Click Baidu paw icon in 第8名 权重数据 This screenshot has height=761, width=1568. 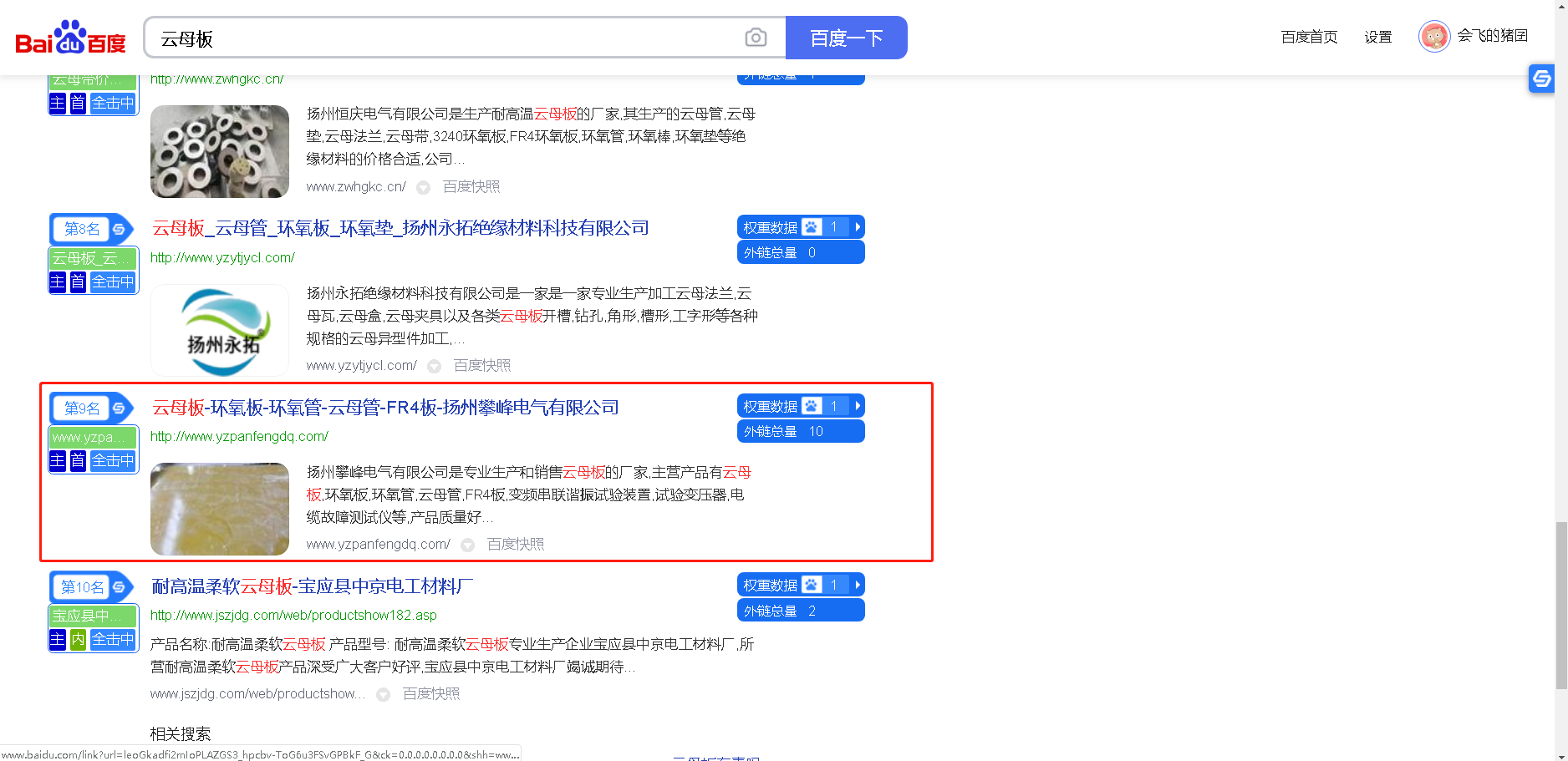812,227
